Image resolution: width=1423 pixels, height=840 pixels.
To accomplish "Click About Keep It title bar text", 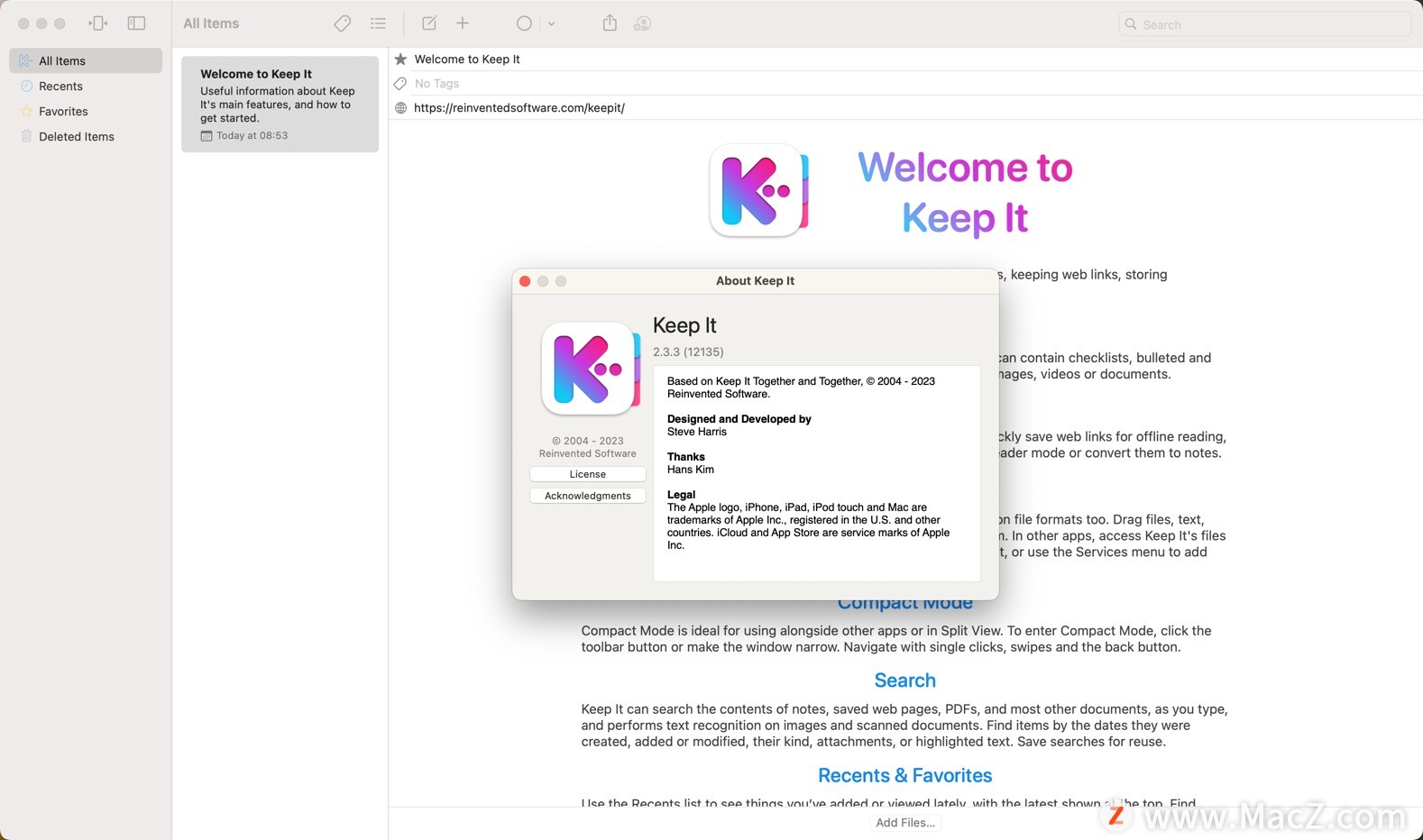I will (x=755, y=281).
